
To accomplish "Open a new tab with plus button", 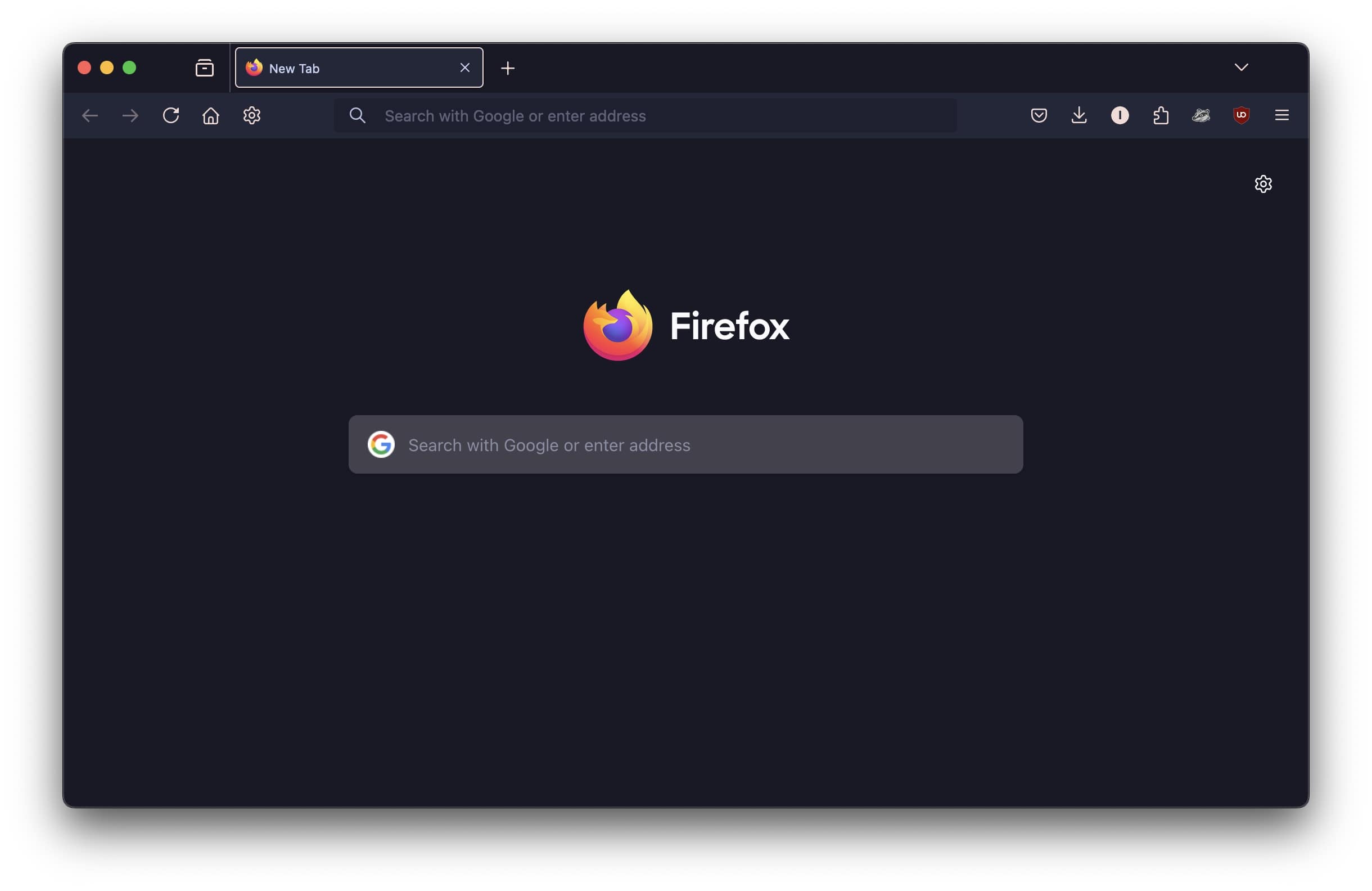I will [508, 68].
